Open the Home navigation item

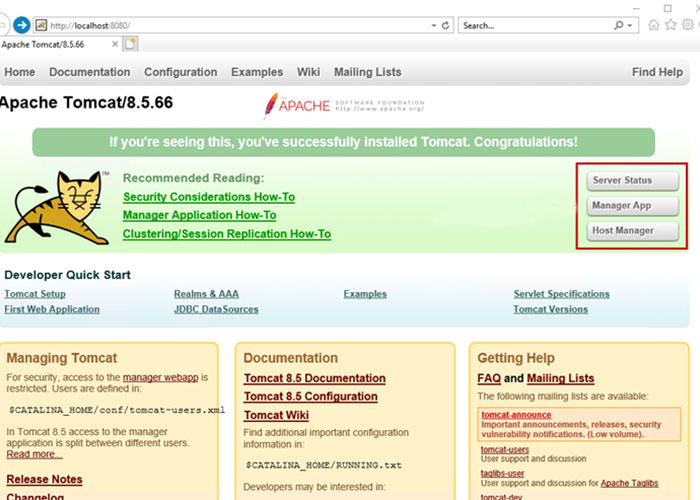click(x=20, y=72)
